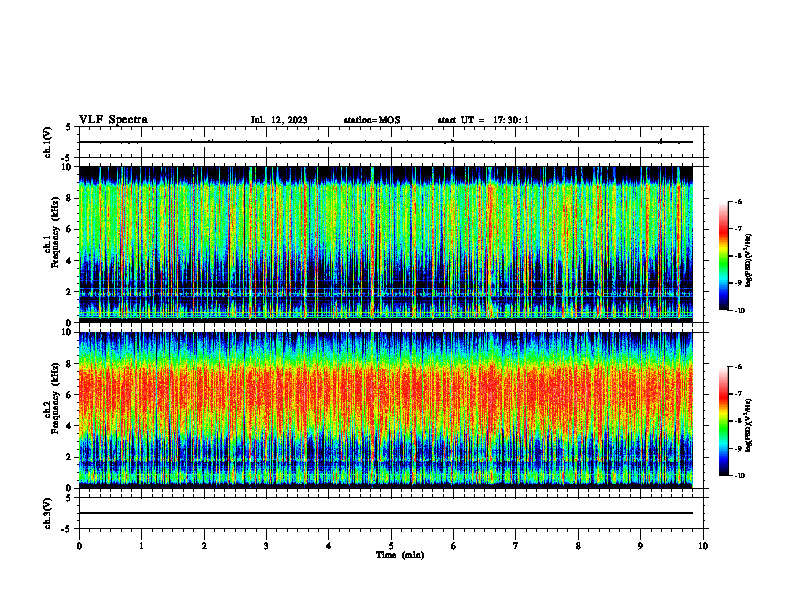Click the "10" tick on the Time axis

point(703,546)
